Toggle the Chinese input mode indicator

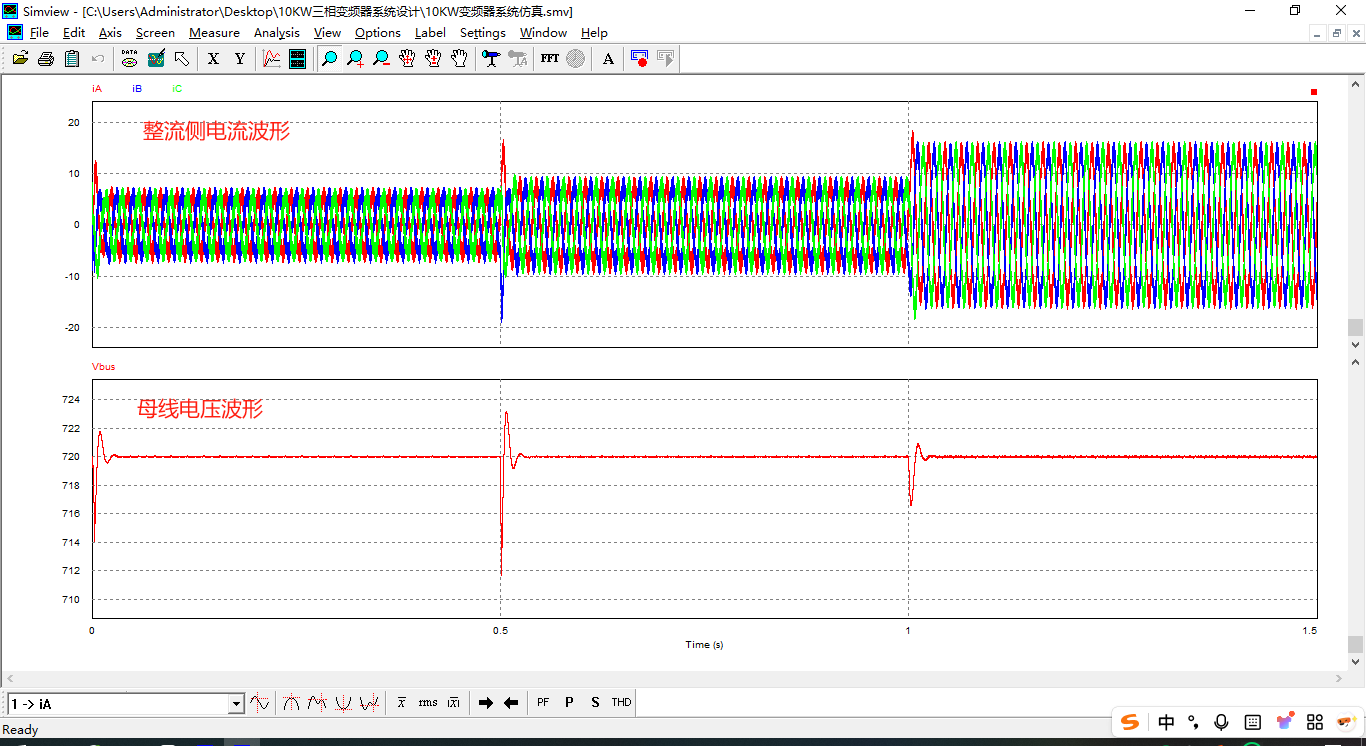[x=1166, y=722]
